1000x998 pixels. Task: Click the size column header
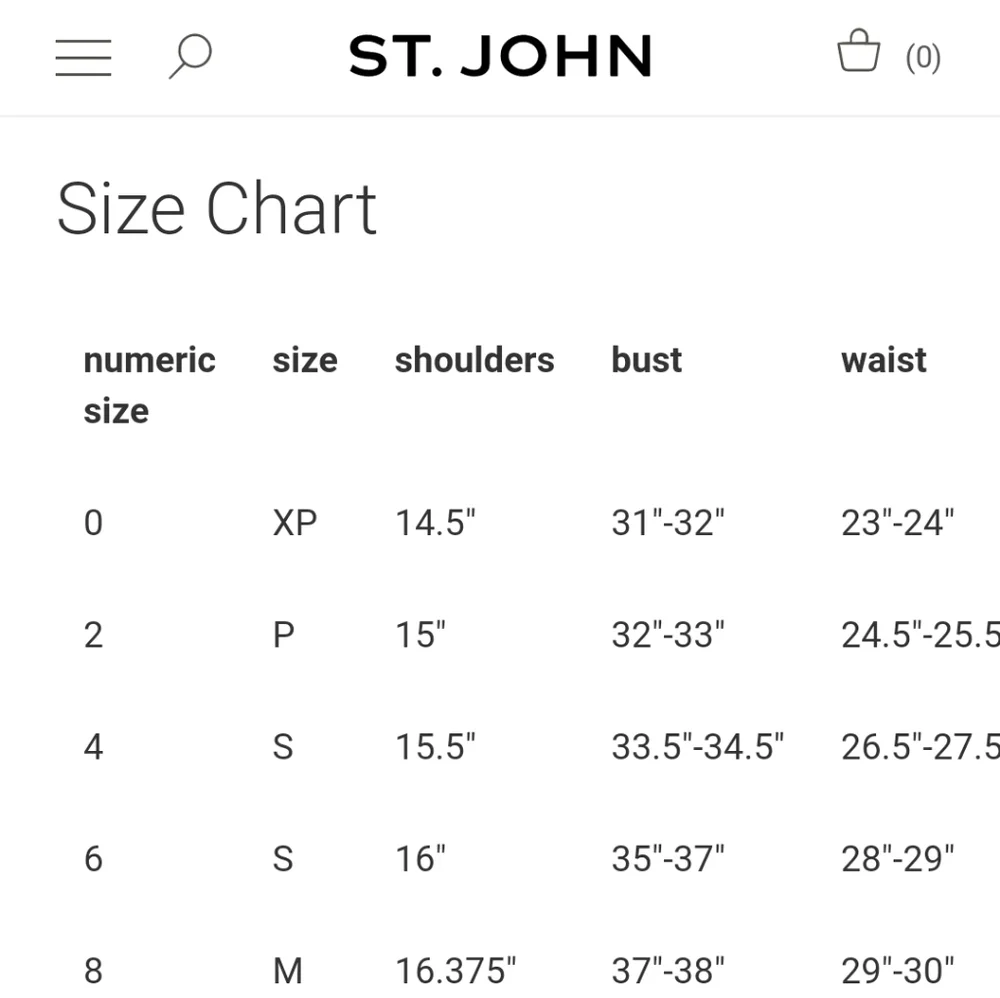pos(305,360)
